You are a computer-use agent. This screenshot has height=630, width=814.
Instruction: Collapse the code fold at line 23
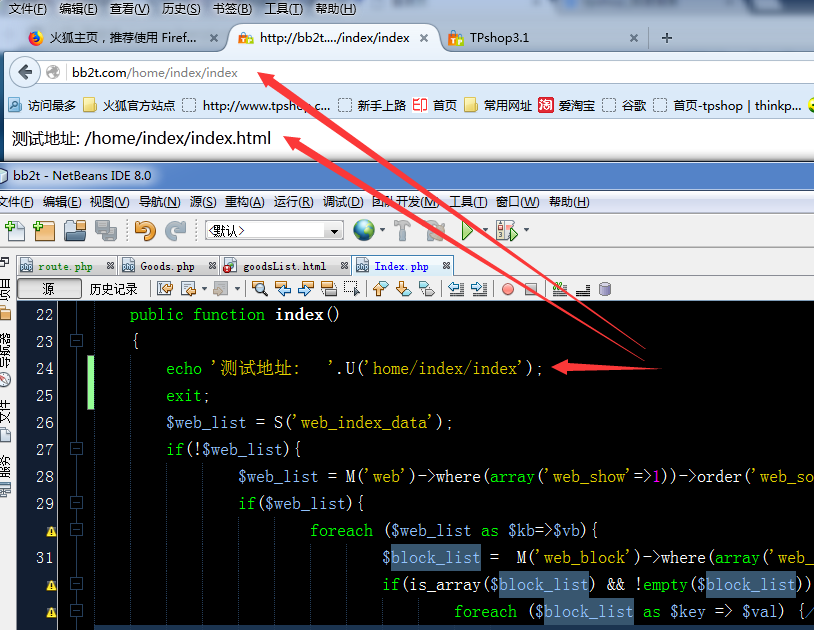pos(75,341)
